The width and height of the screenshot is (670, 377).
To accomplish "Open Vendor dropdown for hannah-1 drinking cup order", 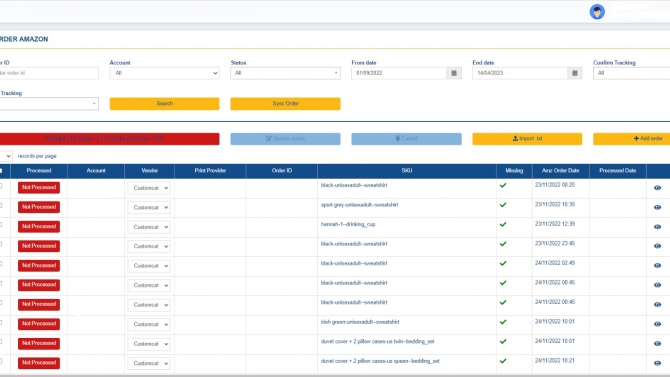I will coord(149,227).
